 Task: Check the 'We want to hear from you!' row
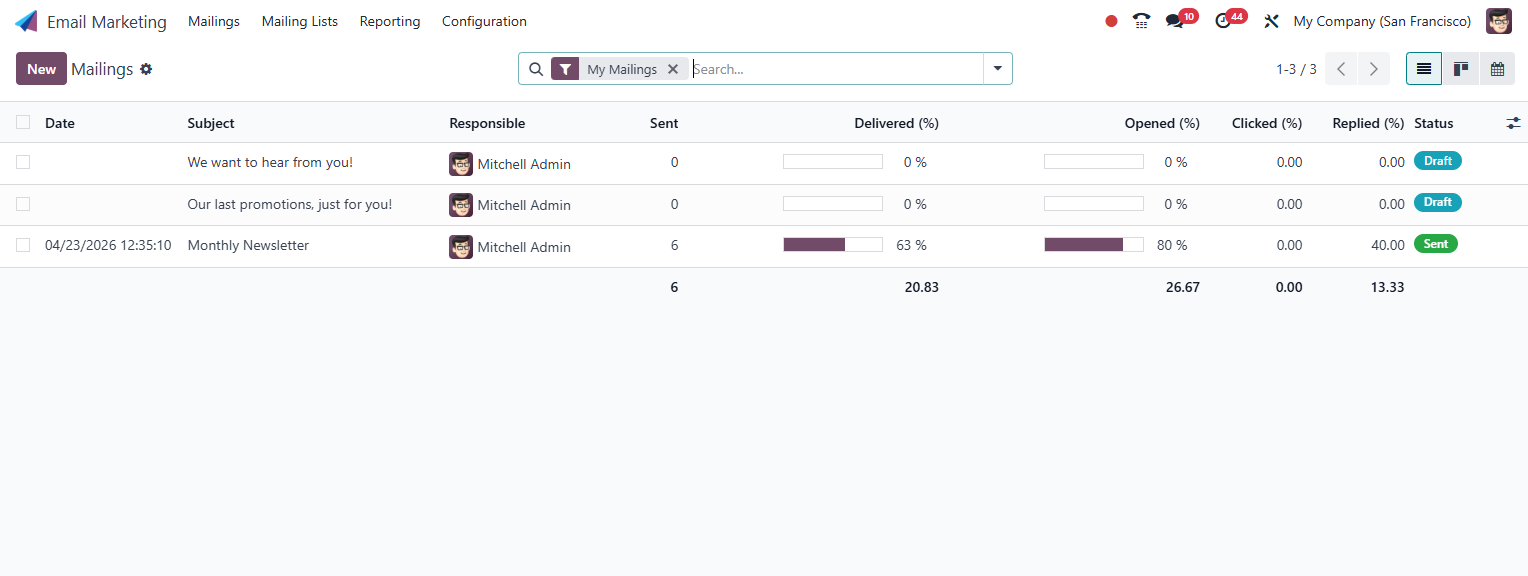click(23, 162)
